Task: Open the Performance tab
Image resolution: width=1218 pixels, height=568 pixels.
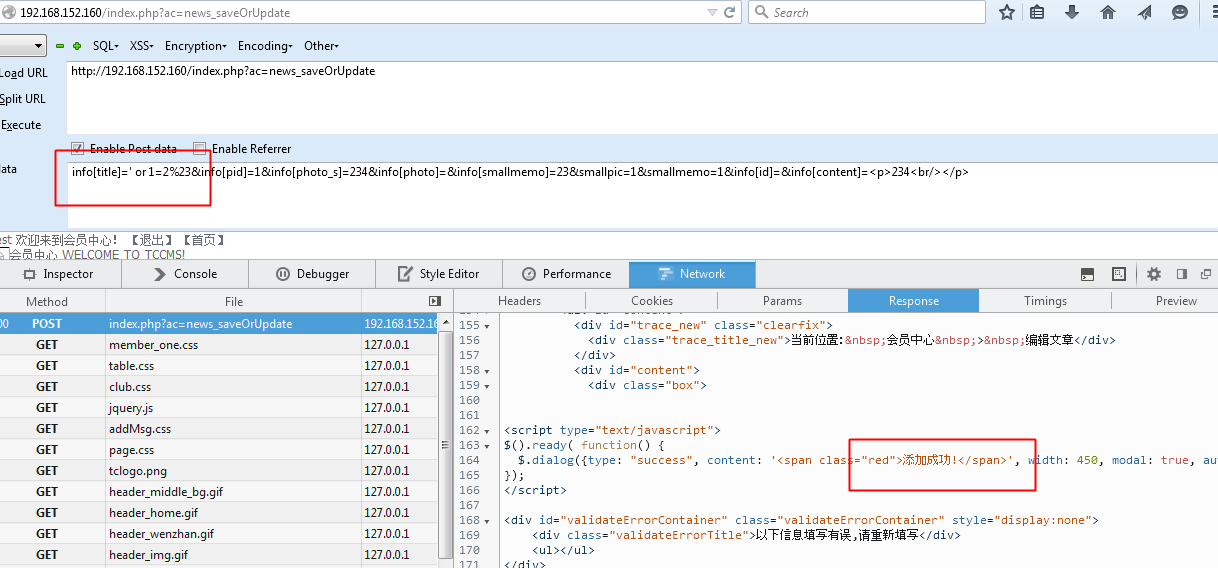Action: point(565,274)
